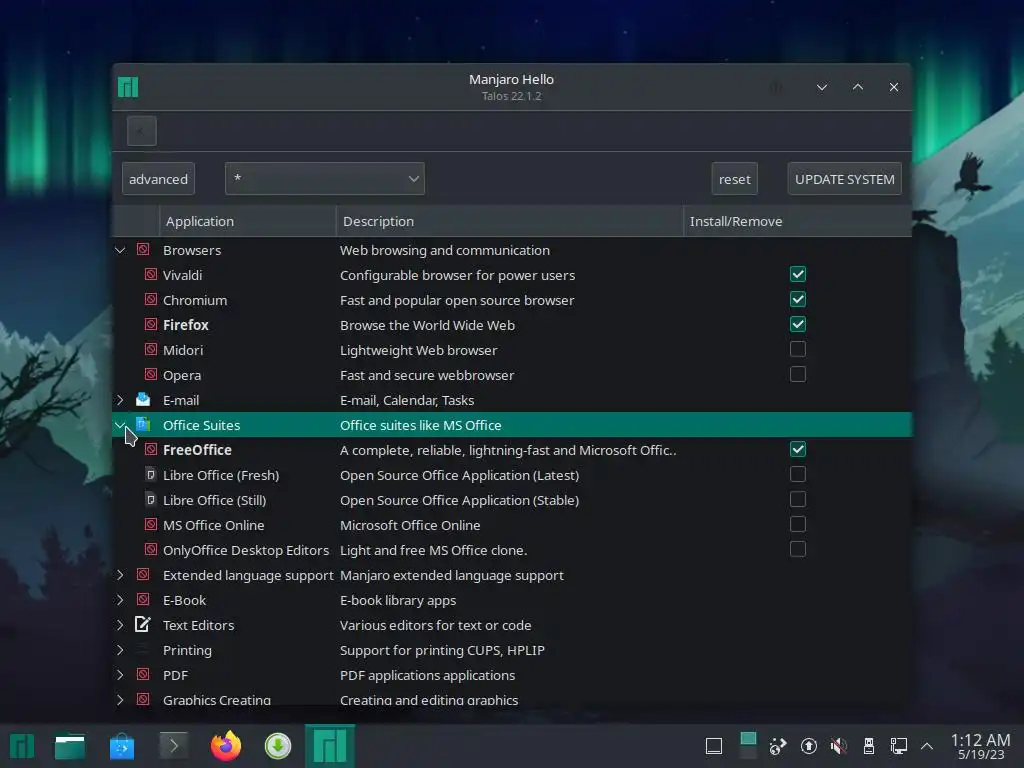Uncheck the Firefox install checkbox
Viewport: 1024px width, 768px height.
point(797,325)
